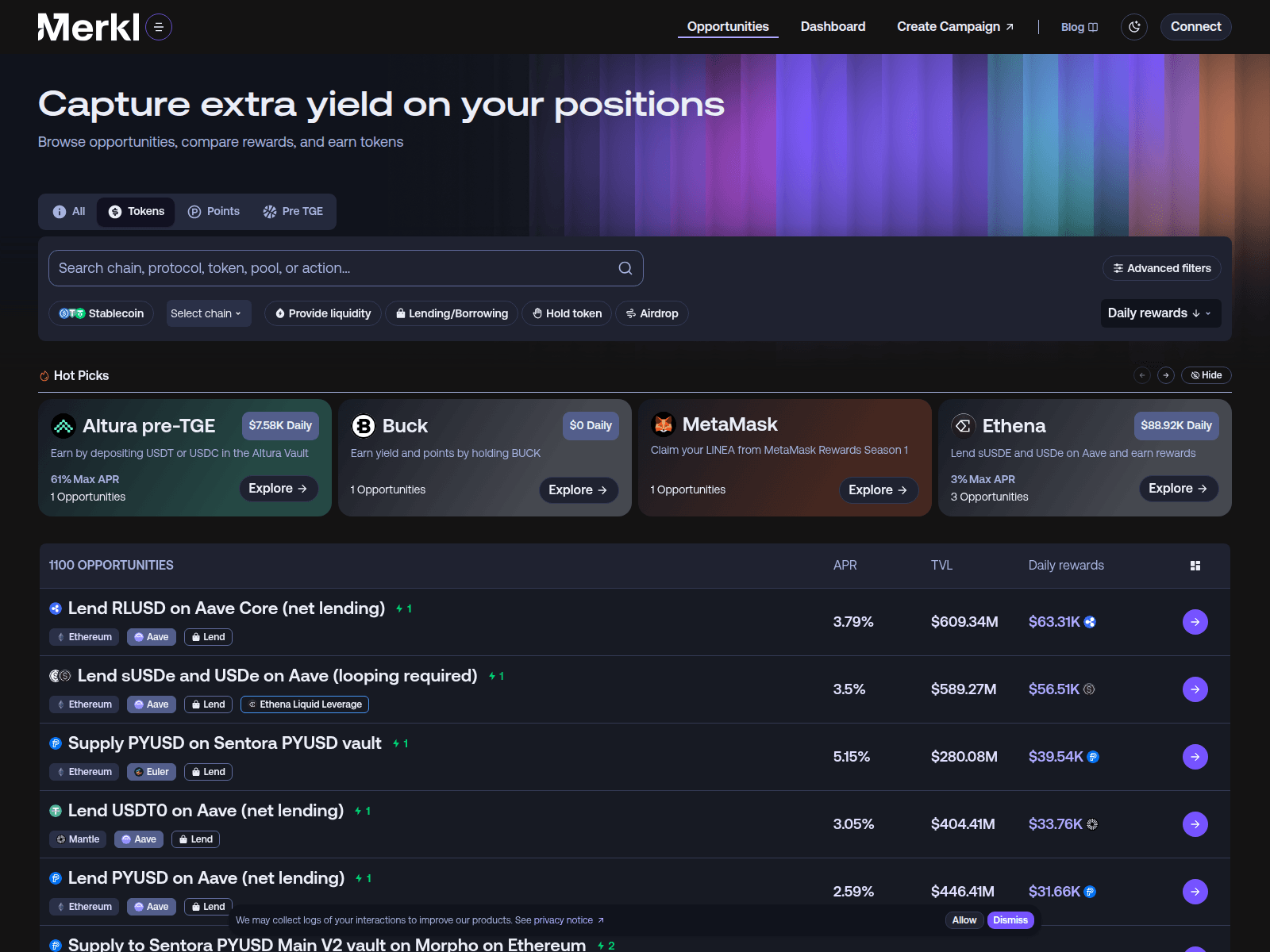Viewport: 1270px width, 952px height.
Task: Toggle the dark mode moon icon
Action: [x=1134, y=27]
